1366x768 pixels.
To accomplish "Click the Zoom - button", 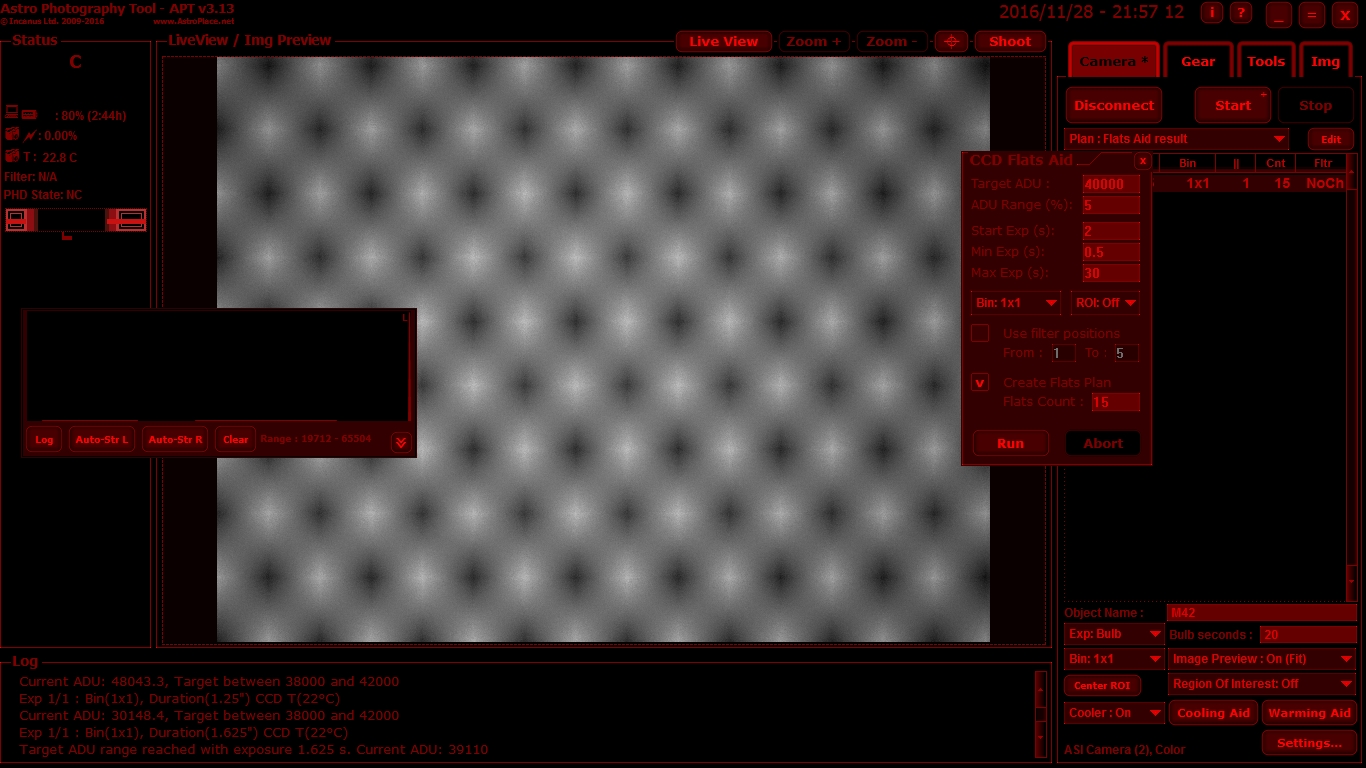I will click(x=893, y=41).
